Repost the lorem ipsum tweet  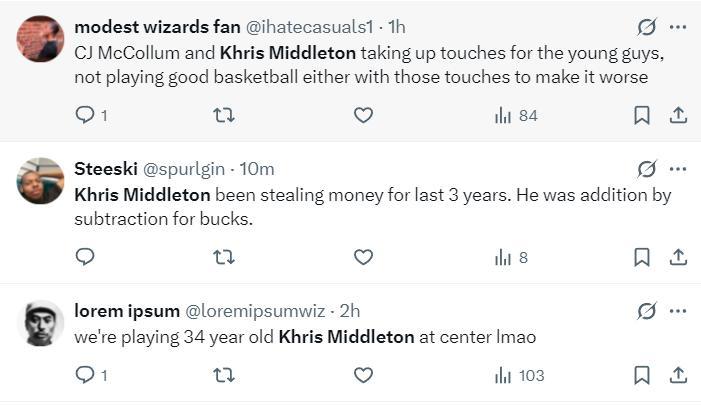224,375
